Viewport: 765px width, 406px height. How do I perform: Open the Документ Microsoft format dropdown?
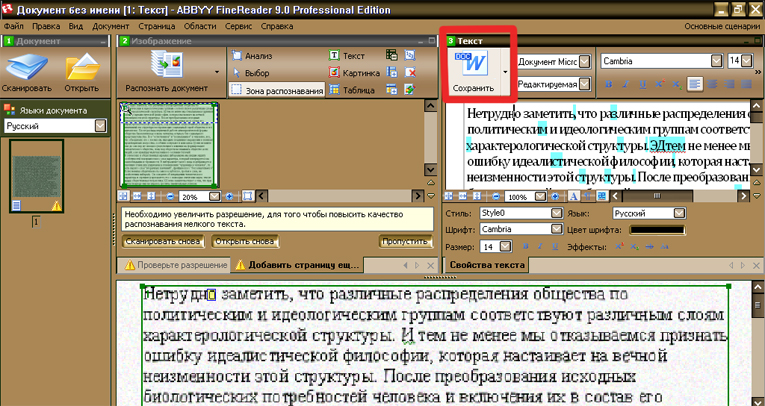tap(584, 61)
